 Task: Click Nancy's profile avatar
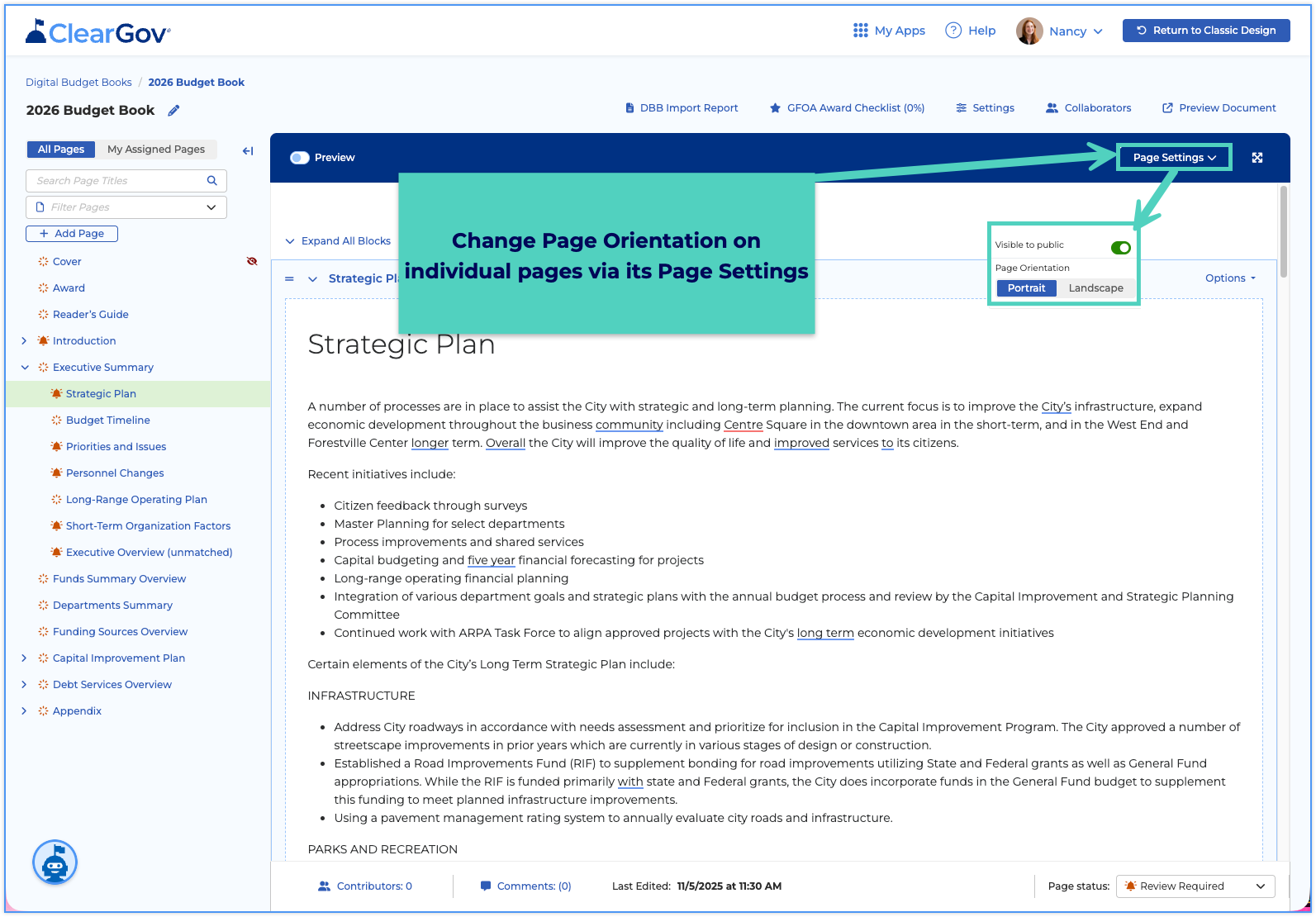pyautogui.click(x=1029, y=31)
